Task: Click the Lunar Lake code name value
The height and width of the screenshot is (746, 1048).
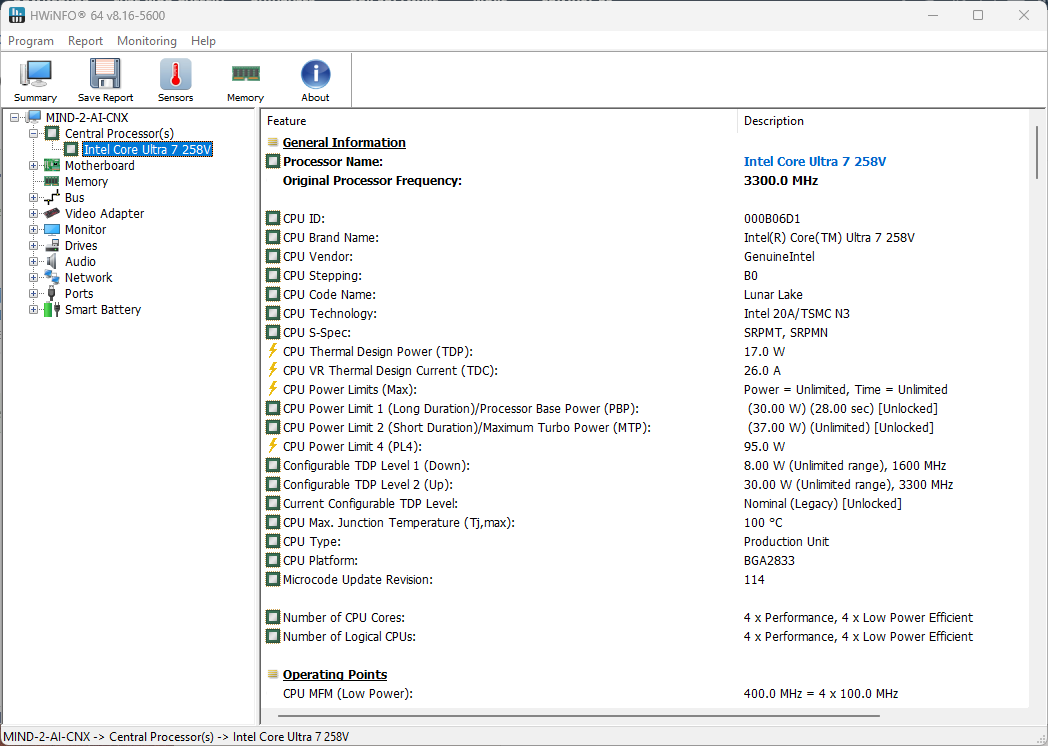Action: tap(773, 294)
